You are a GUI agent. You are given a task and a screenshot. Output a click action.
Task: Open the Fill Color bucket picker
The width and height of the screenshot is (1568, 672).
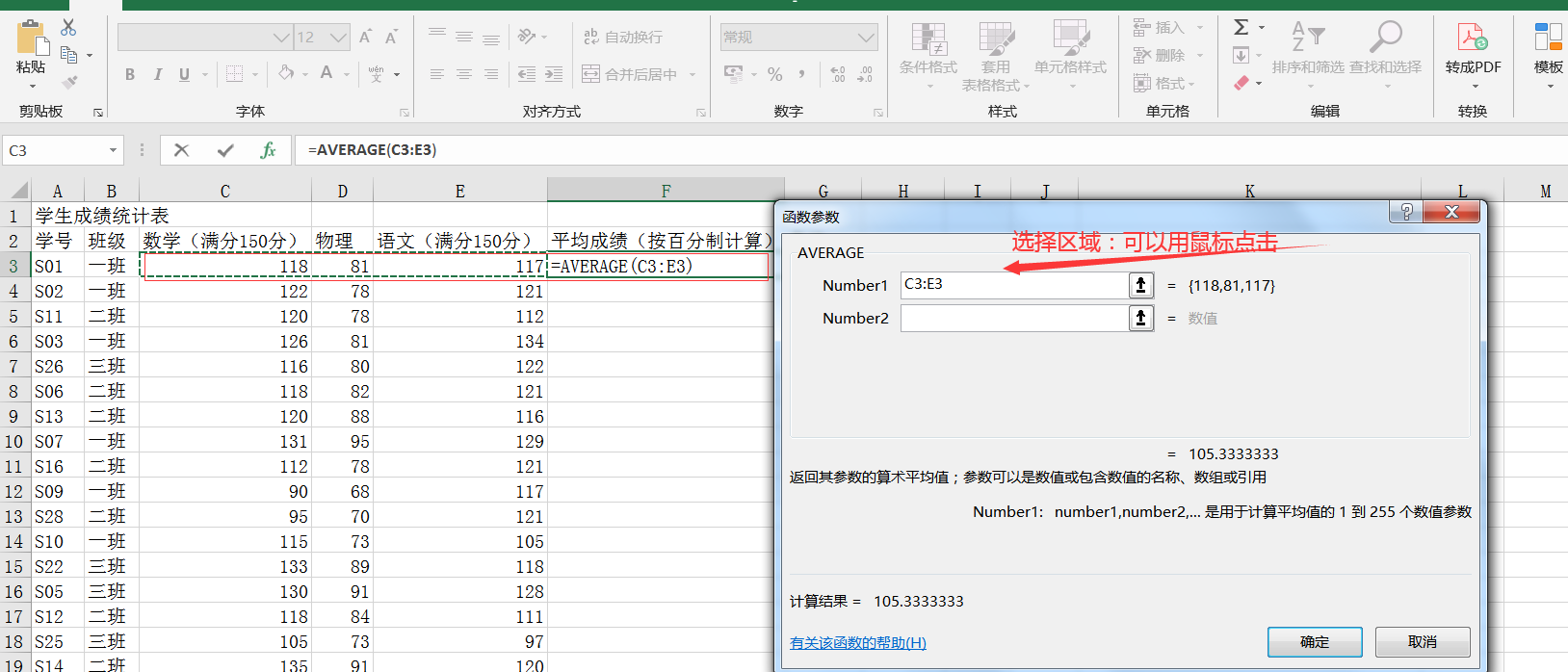click(286, 73)
